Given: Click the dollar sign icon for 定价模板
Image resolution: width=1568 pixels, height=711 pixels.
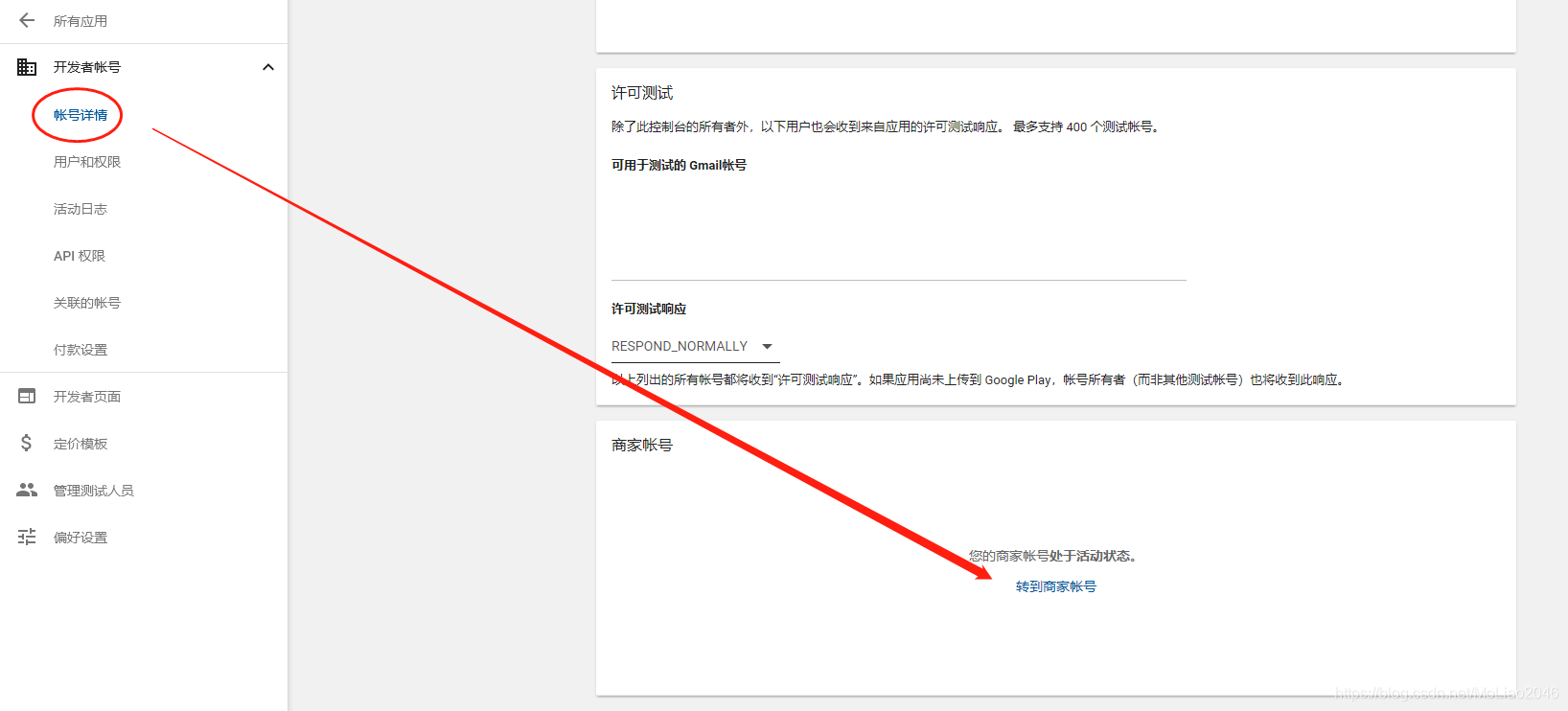Looking at the screenshot, I should [27, 443].
